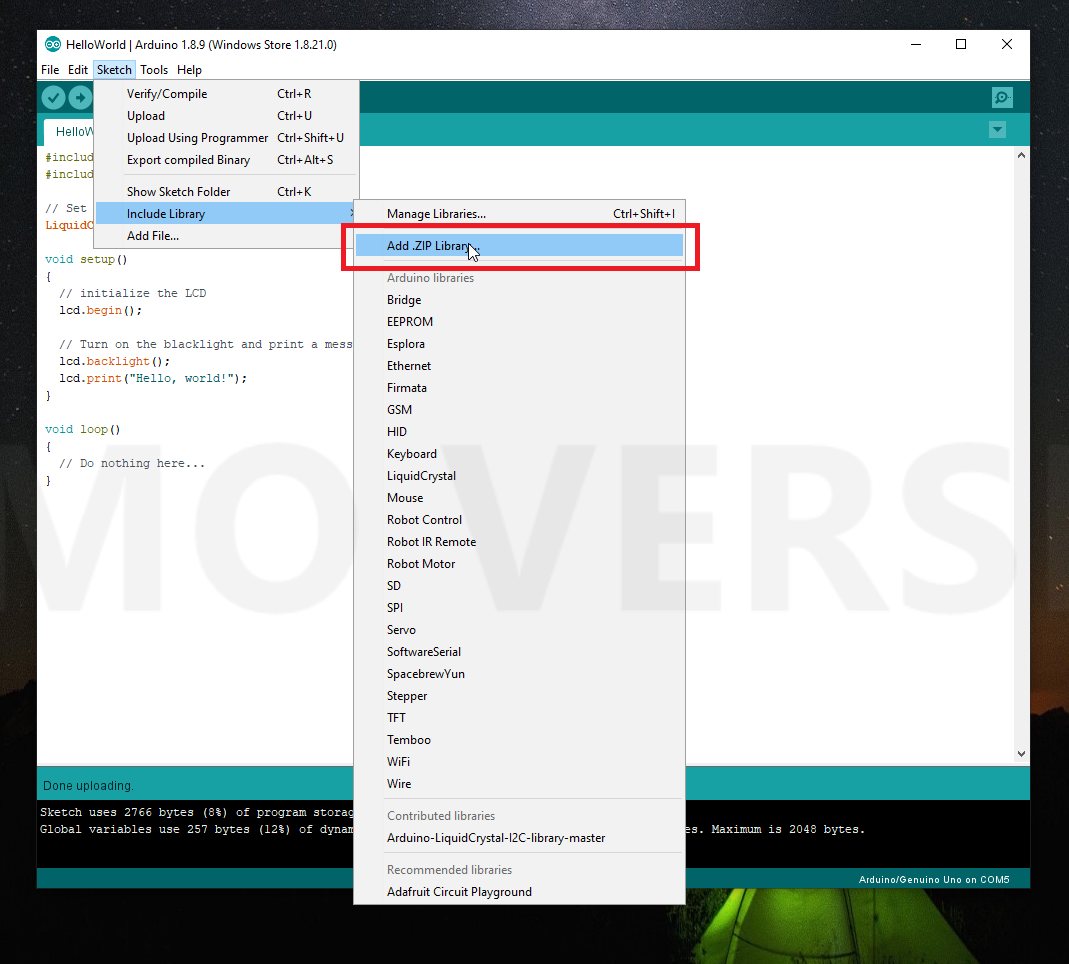The width and height of the screenshot is (1069, 964).
Task: Click the Arduino logo in title bar
Action: coord(52,44)
